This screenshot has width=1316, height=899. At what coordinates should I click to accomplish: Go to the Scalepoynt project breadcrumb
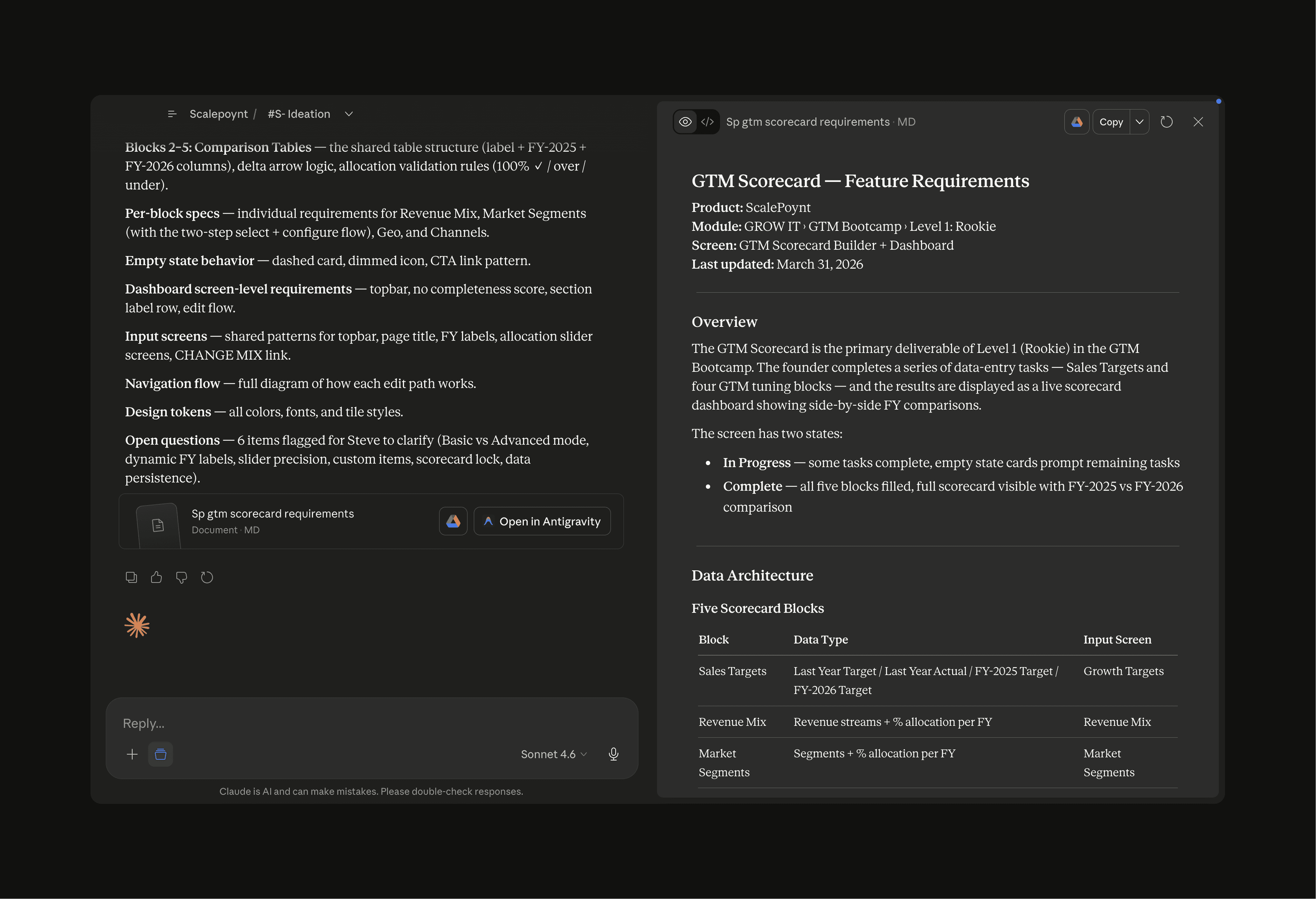point(218,114)
